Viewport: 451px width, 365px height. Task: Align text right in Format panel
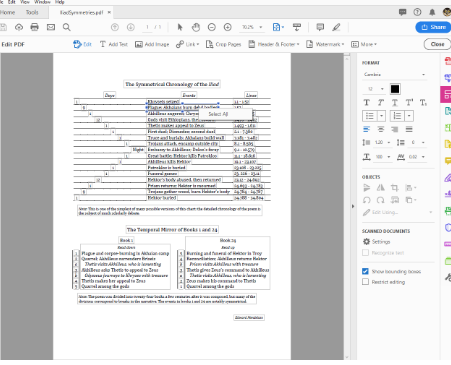(x=395, y=129)
